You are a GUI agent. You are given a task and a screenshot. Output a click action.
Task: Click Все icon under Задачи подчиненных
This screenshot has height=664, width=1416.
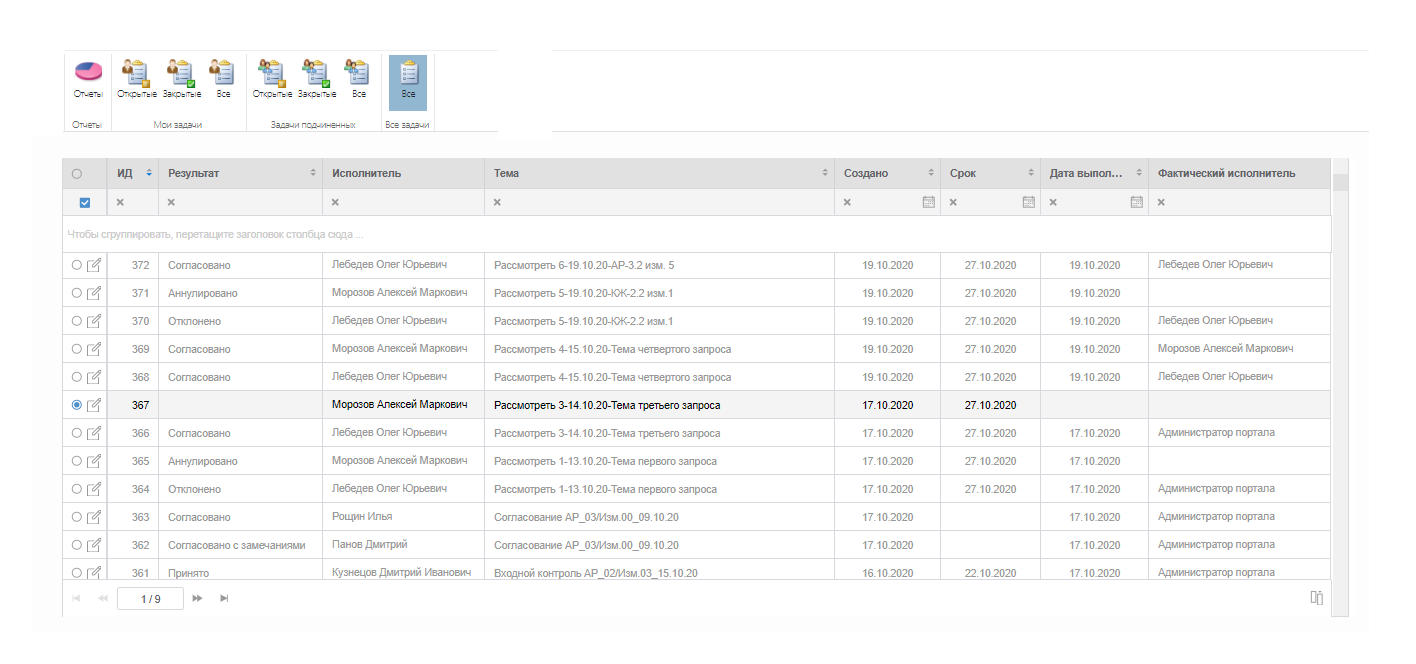357,80
